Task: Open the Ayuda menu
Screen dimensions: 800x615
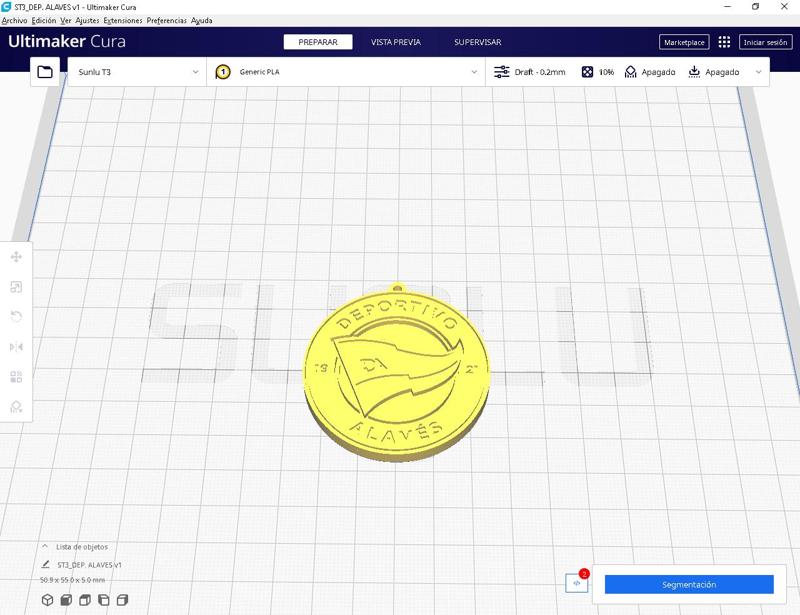Action: point(202,20)
